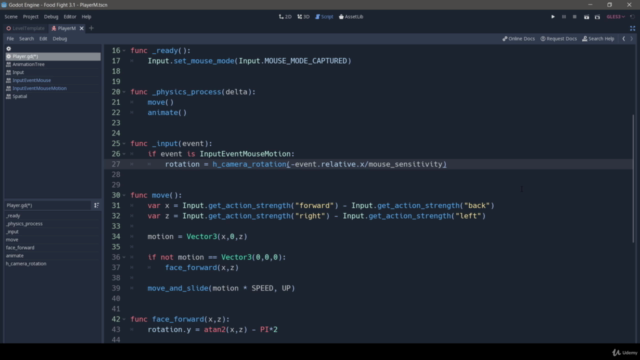Screen dimensions: 640x360
Task: Open the Help menu
Action: point(86,17)
